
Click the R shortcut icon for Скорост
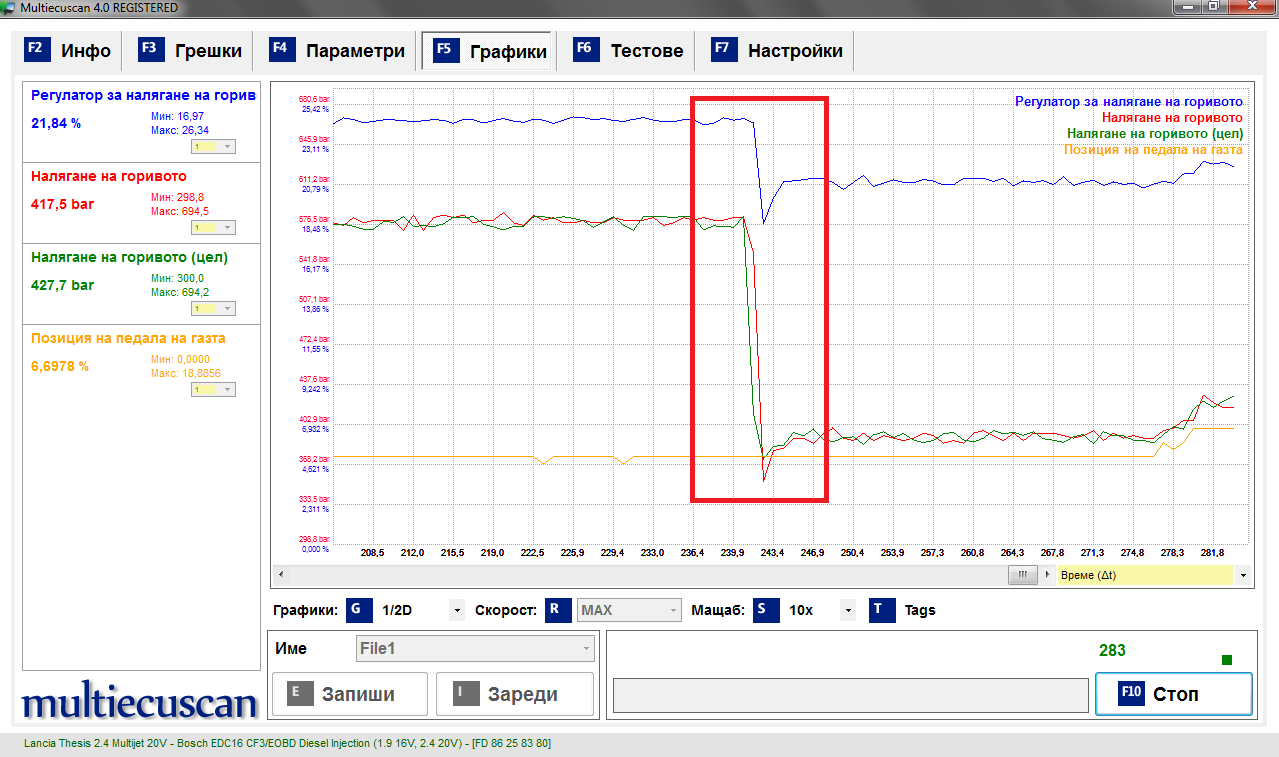pyautogui.click(x=557, y=610)
